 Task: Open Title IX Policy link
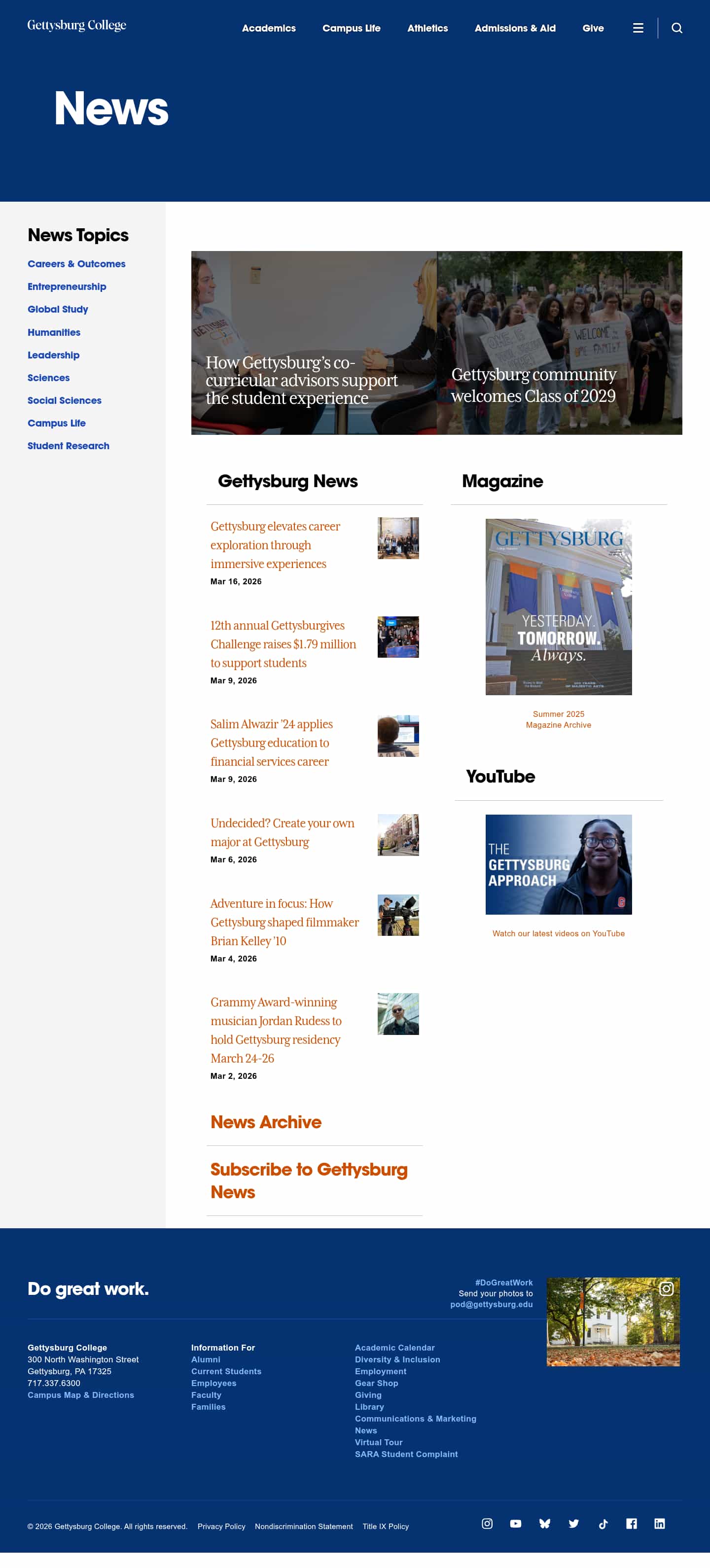(386, 1527)
